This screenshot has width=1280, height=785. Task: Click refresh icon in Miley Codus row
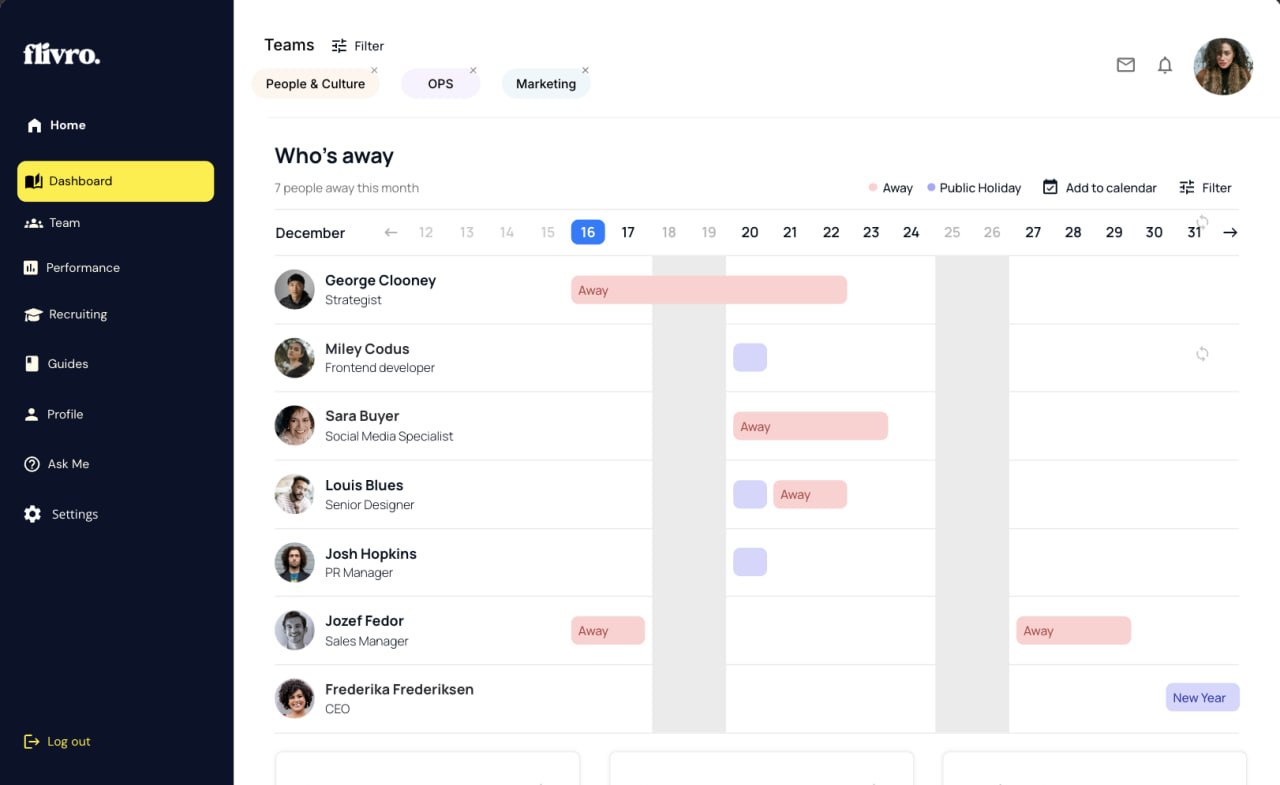[1202, 353]
